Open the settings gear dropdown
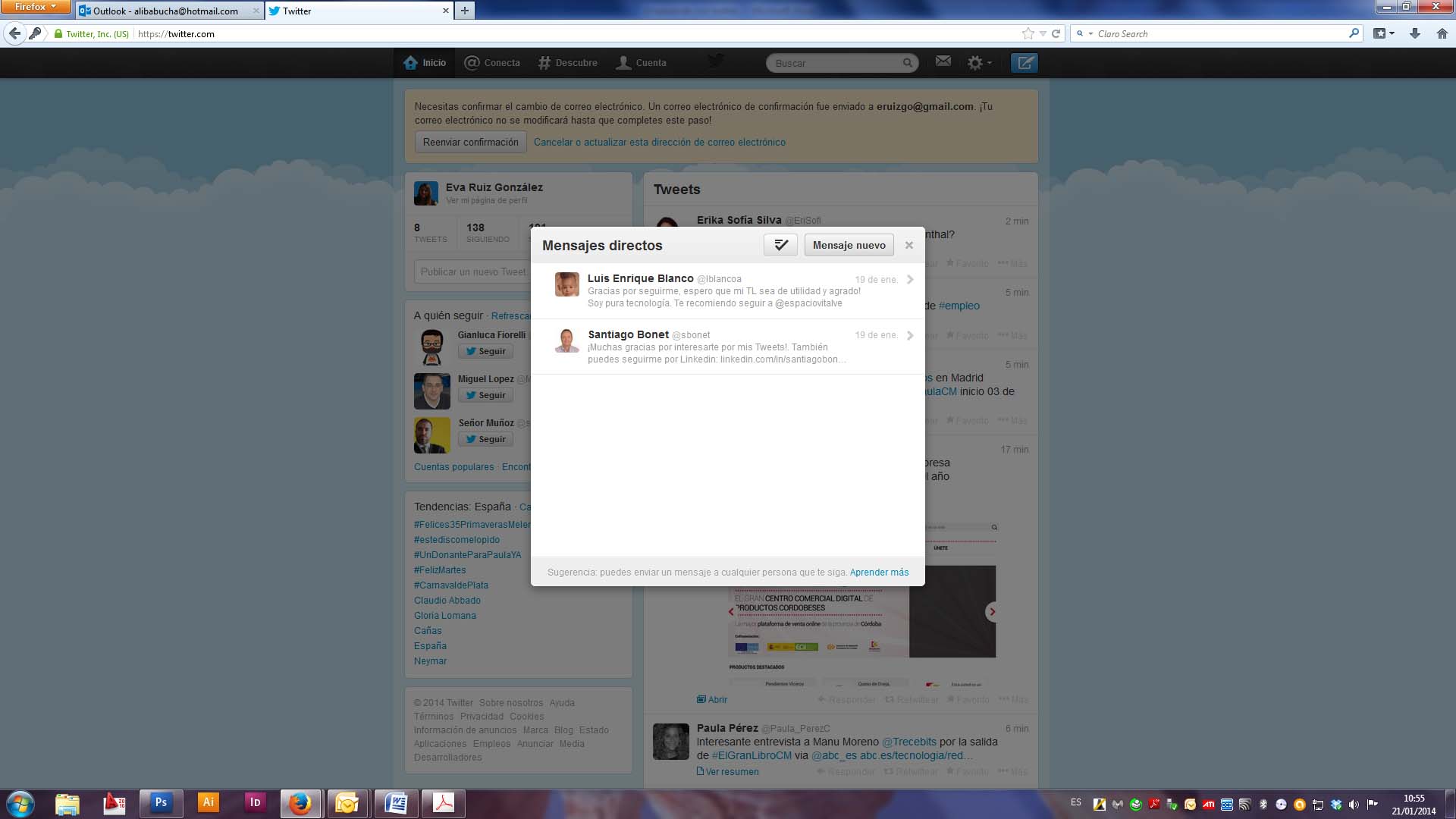This screenshot has width=1456, height=819. click(978, 63)
